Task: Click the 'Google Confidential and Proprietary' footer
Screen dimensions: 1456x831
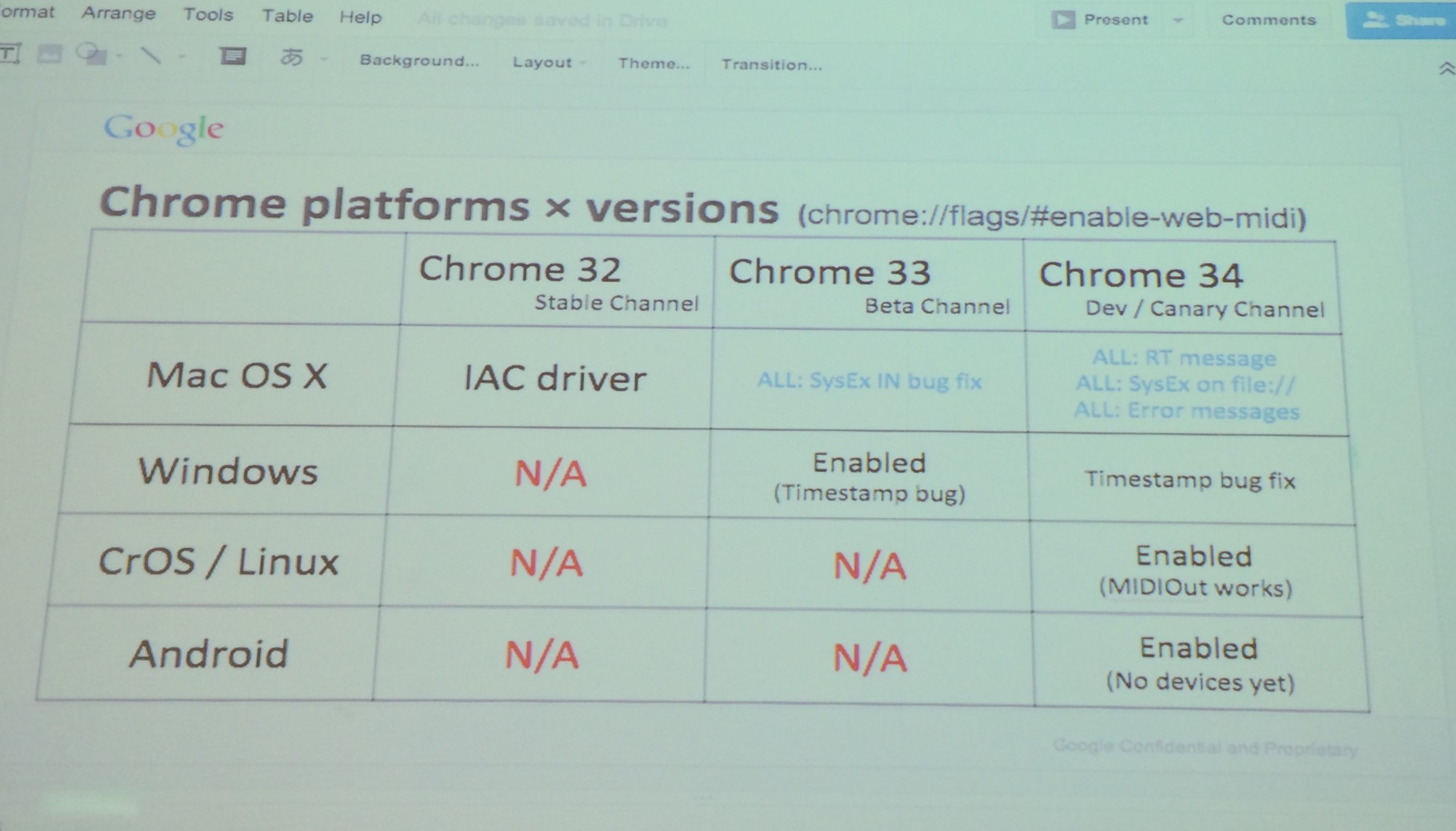Action: pos(1206,747)
